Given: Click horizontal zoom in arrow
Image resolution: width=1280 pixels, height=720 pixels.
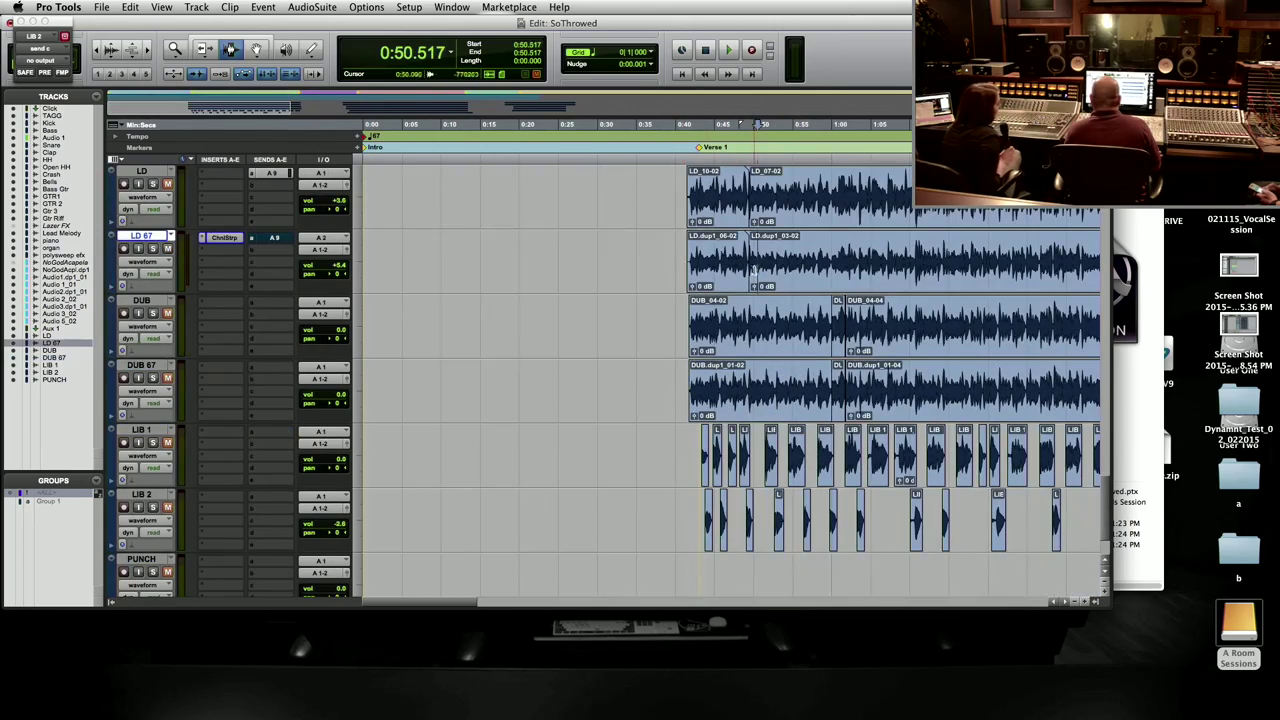Looking at the screenshot, I should (147, 49).
